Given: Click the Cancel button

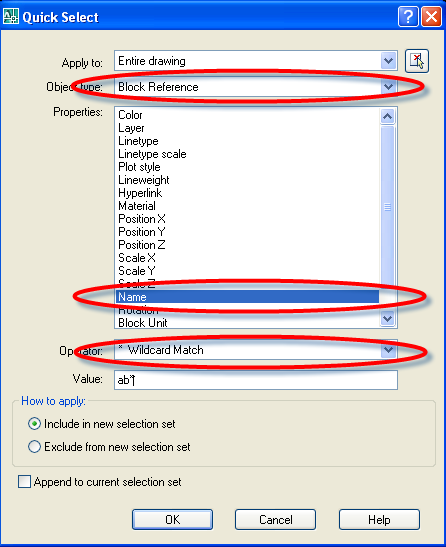Looking at the screenshot, I should tap(275, 519).
